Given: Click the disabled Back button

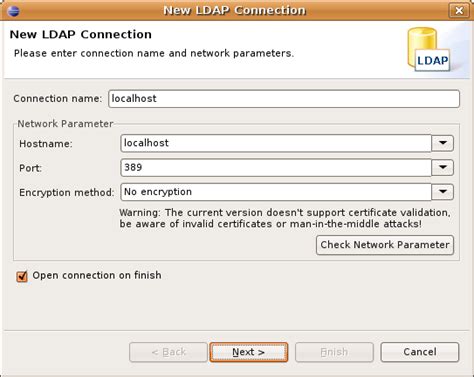Looking at the screenshot, I should tap(168, 352).
